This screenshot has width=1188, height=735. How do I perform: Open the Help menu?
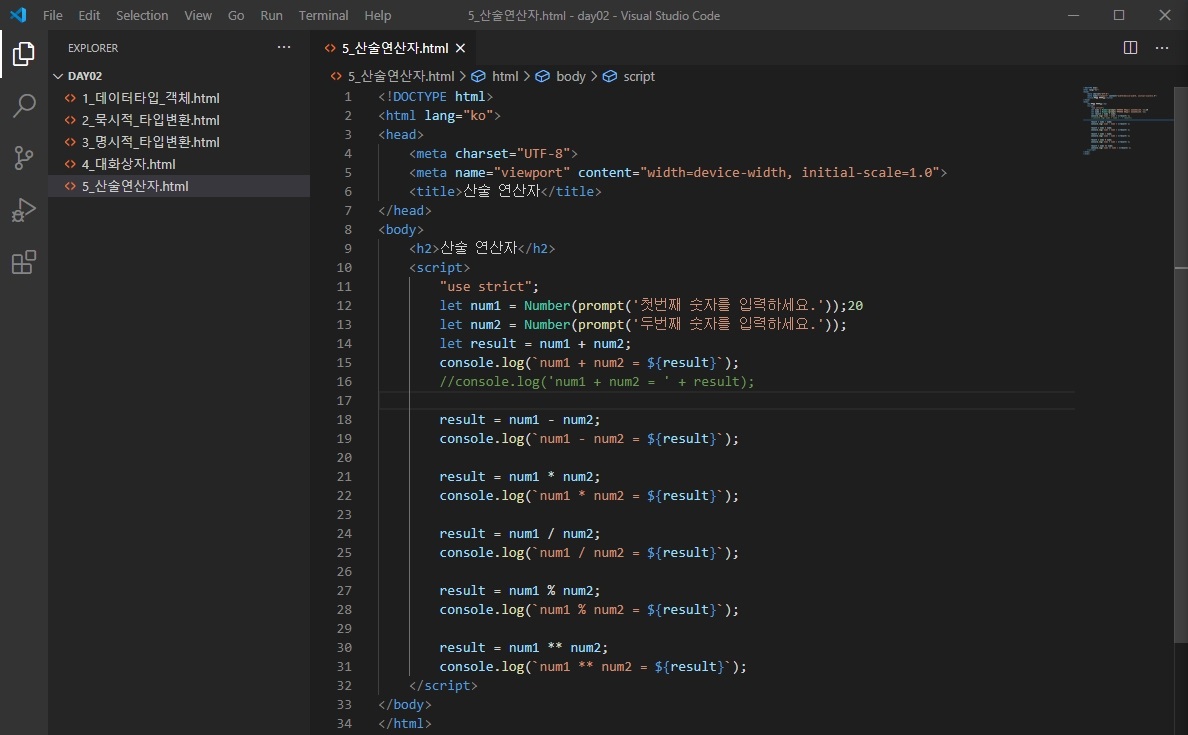377,15
